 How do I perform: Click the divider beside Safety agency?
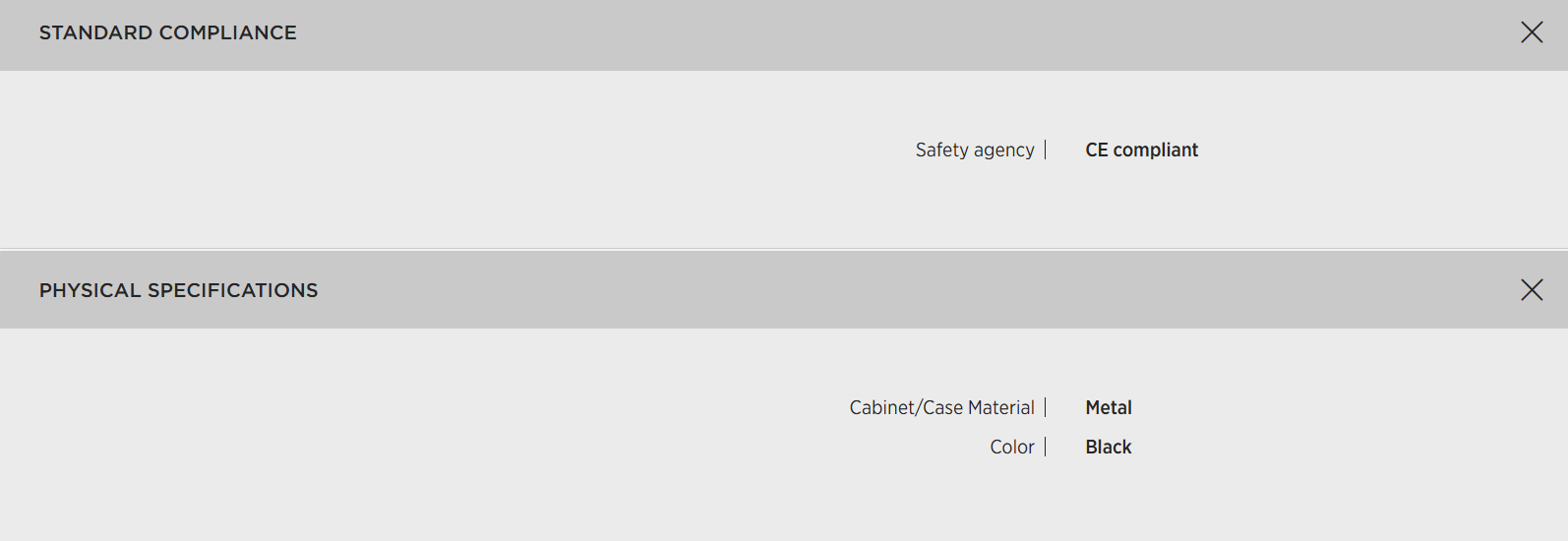[x=1046, y=150]
